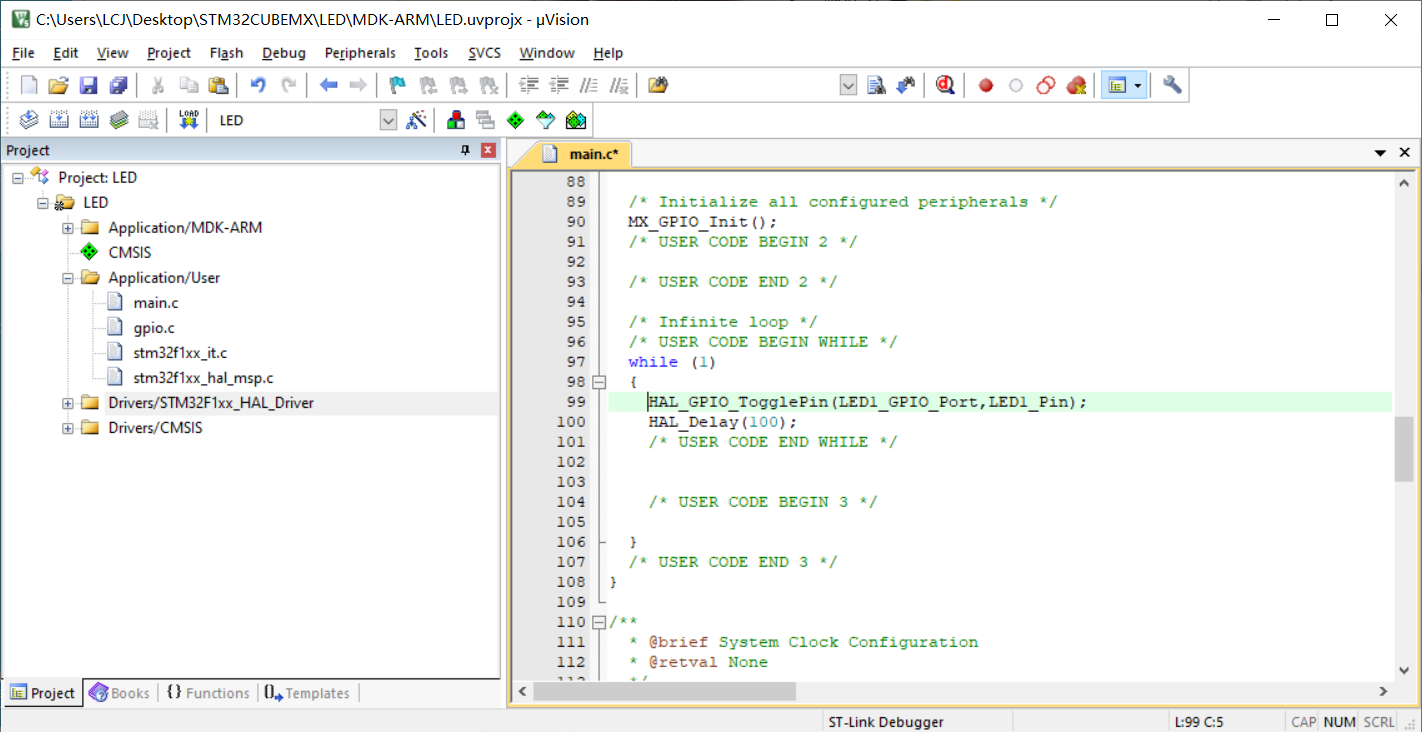
Task: Collapse the comment block at line 110
Action: 599,622
